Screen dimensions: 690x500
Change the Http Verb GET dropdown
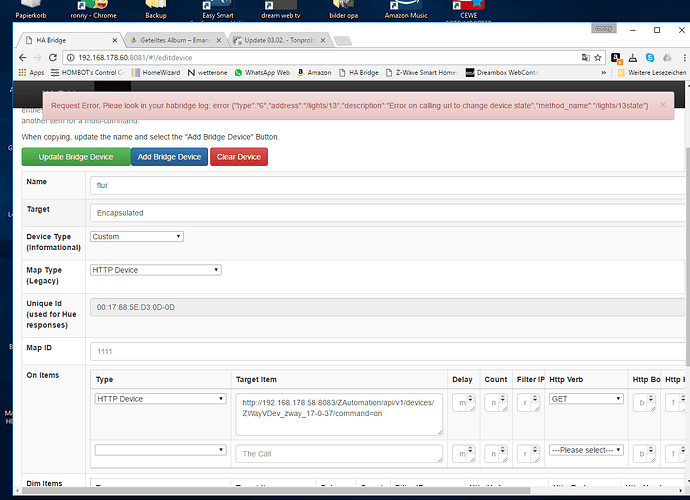[586, 399]
